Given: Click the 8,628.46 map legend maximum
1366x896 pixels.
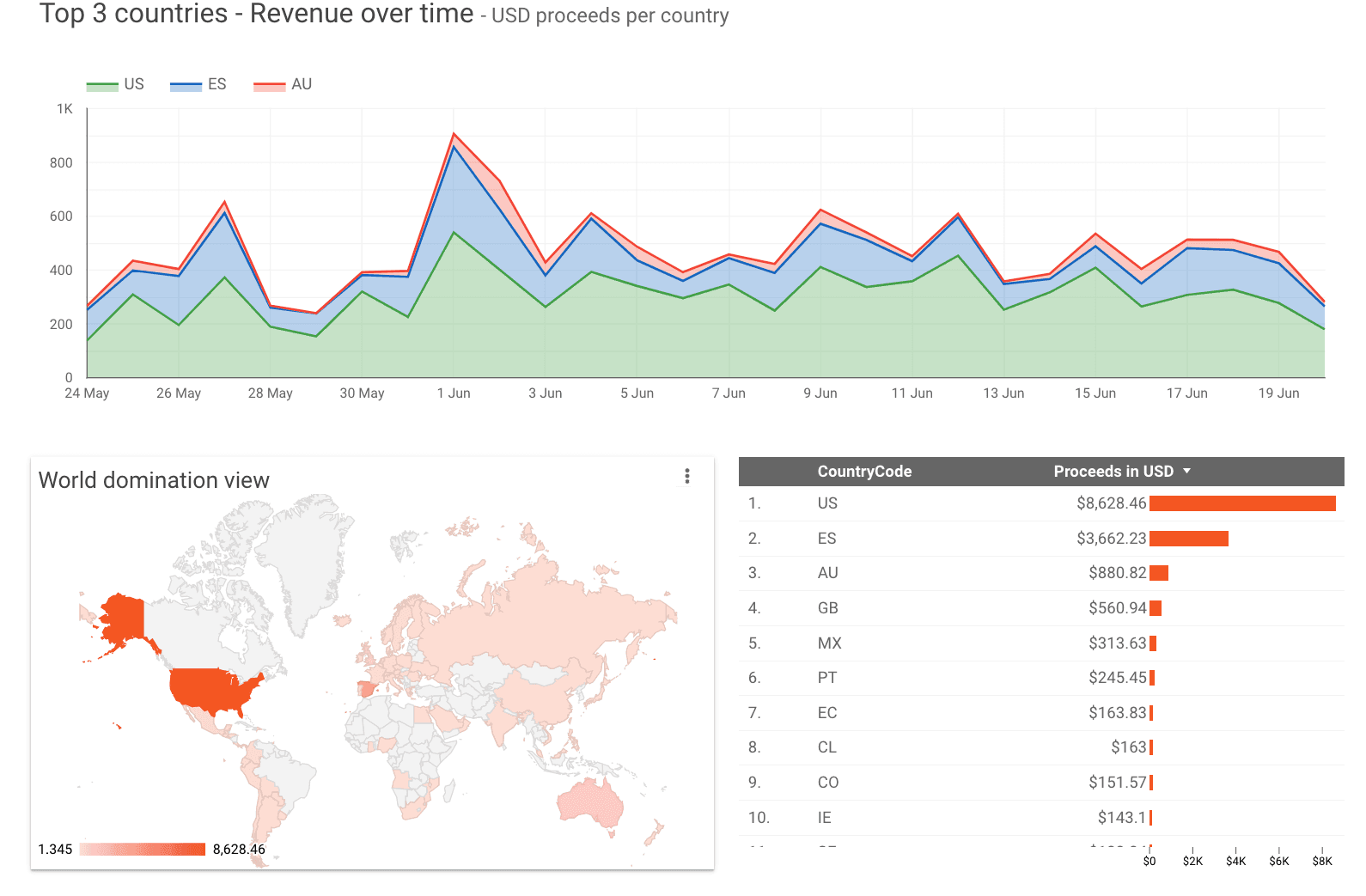Looking at the screenshot, I should [239, 850].
